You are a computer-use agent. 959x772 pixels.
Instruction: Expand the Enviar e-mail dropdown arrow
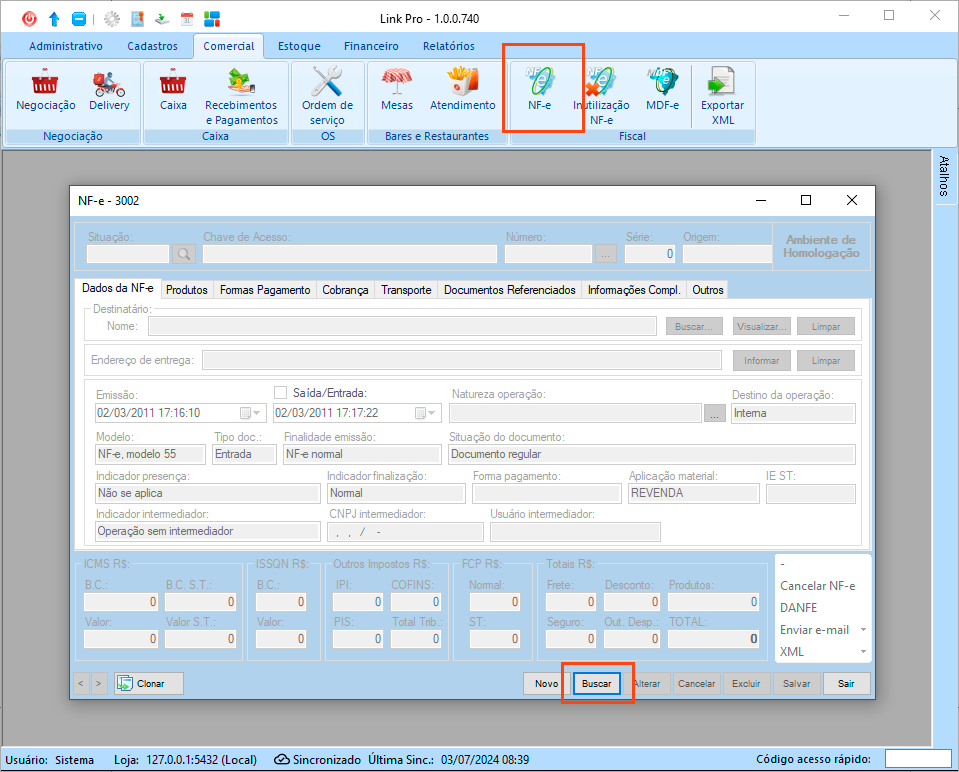point(862,630)
